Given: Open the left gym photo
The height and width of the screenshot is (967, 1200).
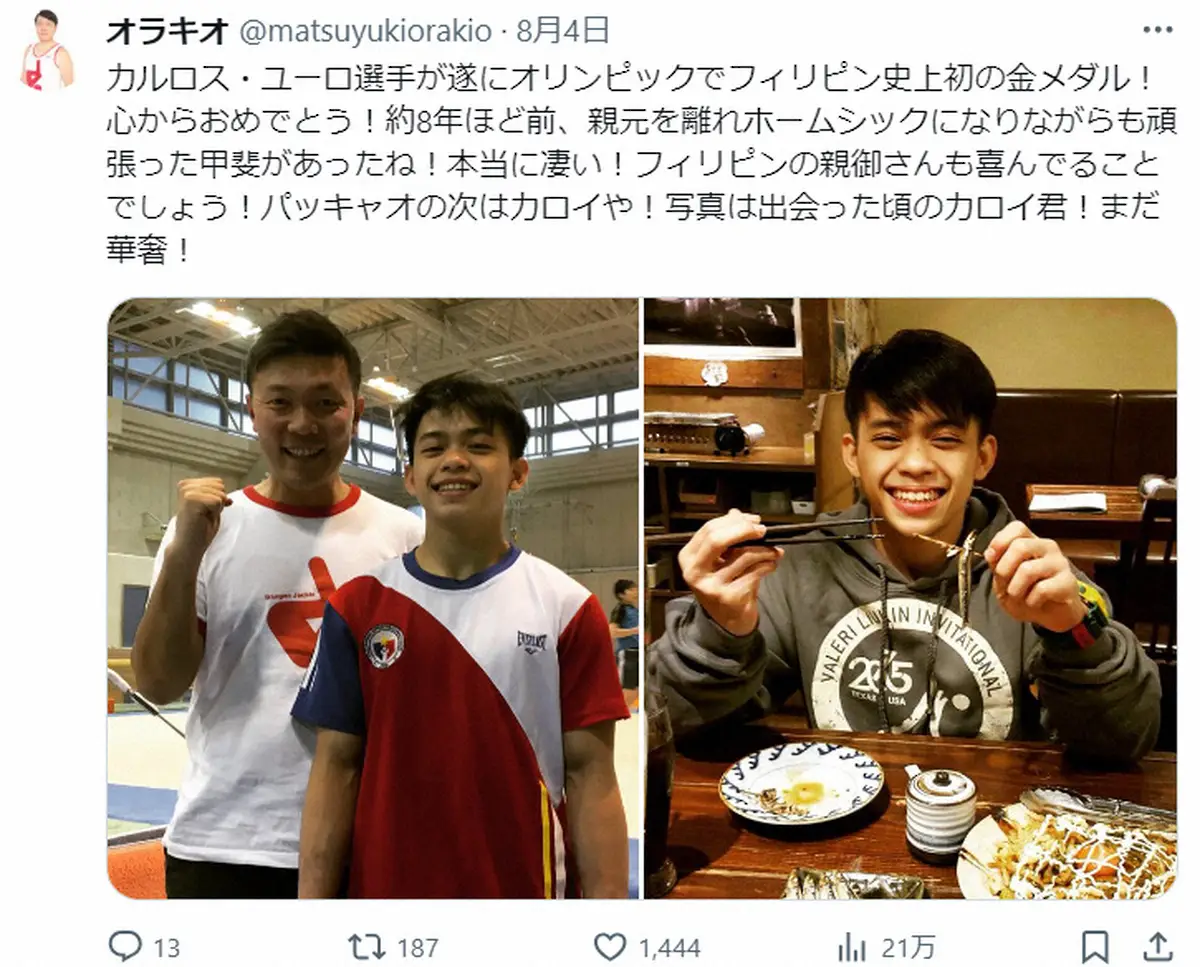Looking at the screenshot, I should [373, 598].
